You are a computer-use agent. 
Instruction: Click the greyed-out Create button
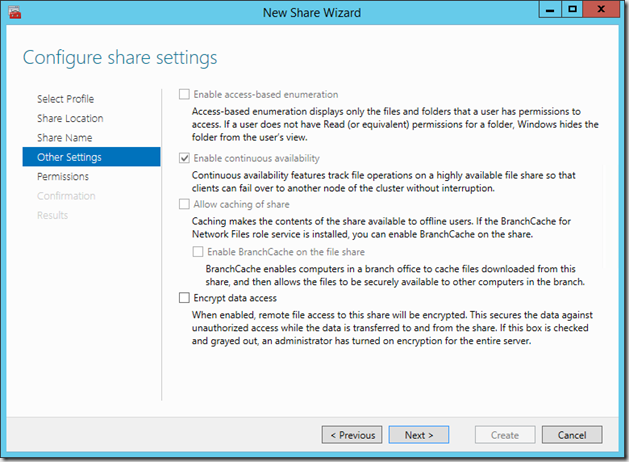point(505,435)
